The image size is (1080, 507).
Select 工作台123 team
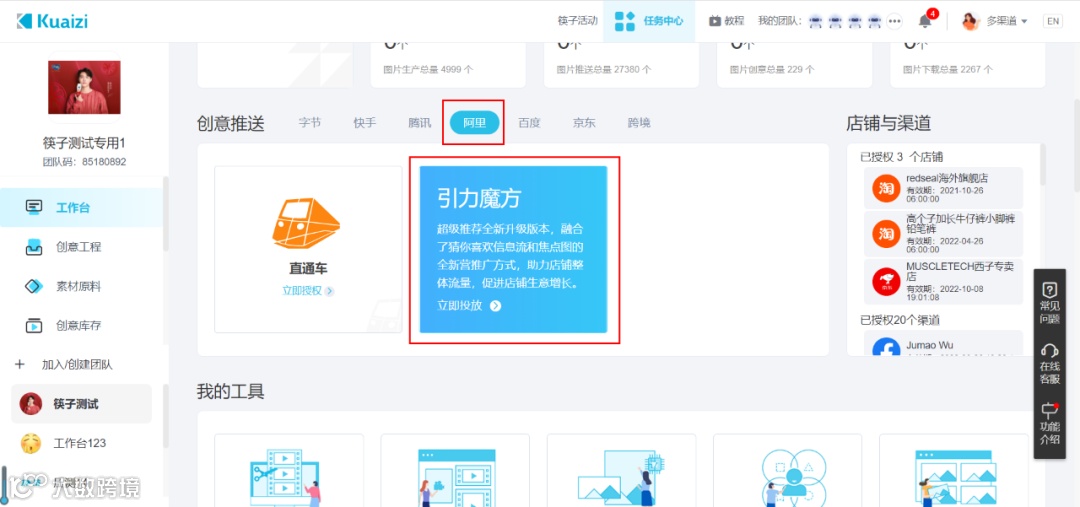tap(81, 443)
